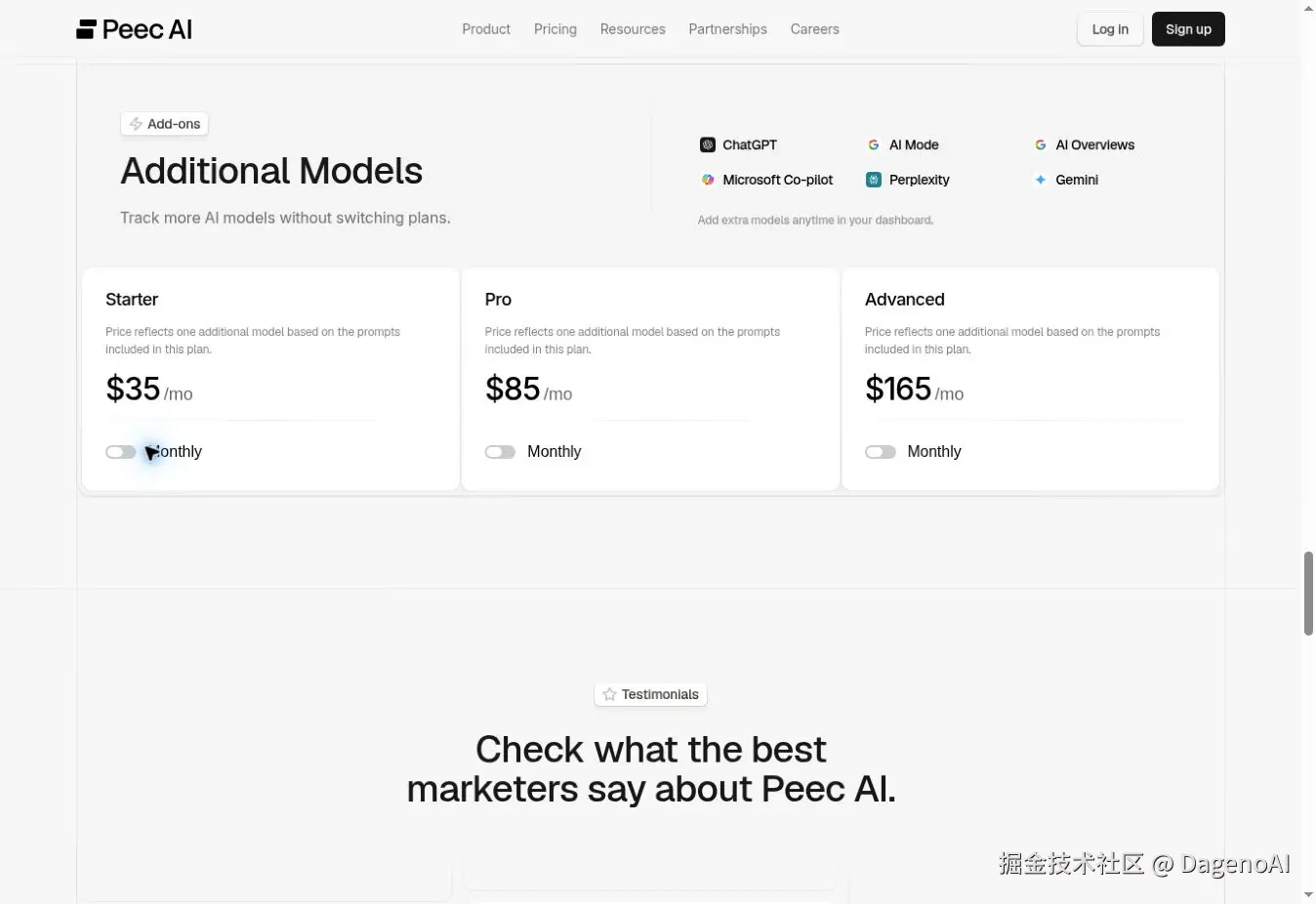Click the Testimonials badge
1316x904 pixels.
tap(650, 694)
